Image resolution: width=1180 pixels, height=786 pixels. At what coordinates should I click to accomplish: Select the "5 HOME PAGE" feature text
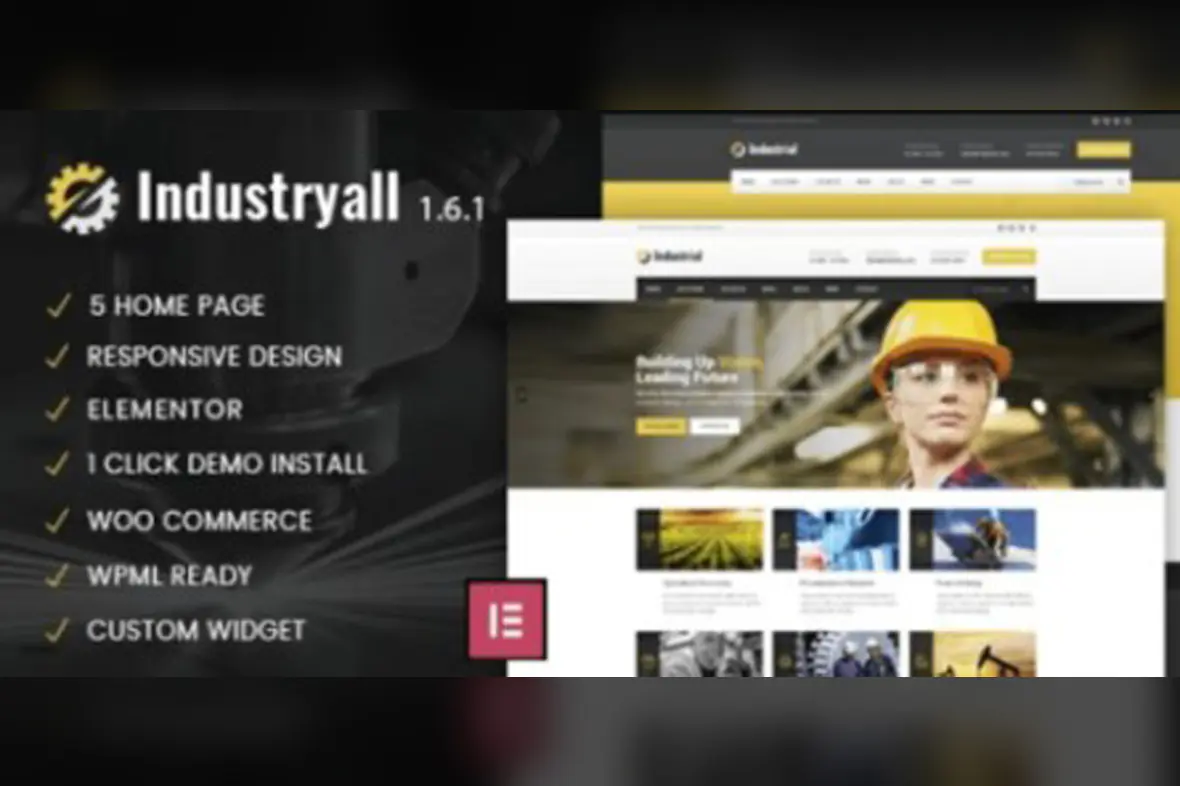click(x=177, y=306)
